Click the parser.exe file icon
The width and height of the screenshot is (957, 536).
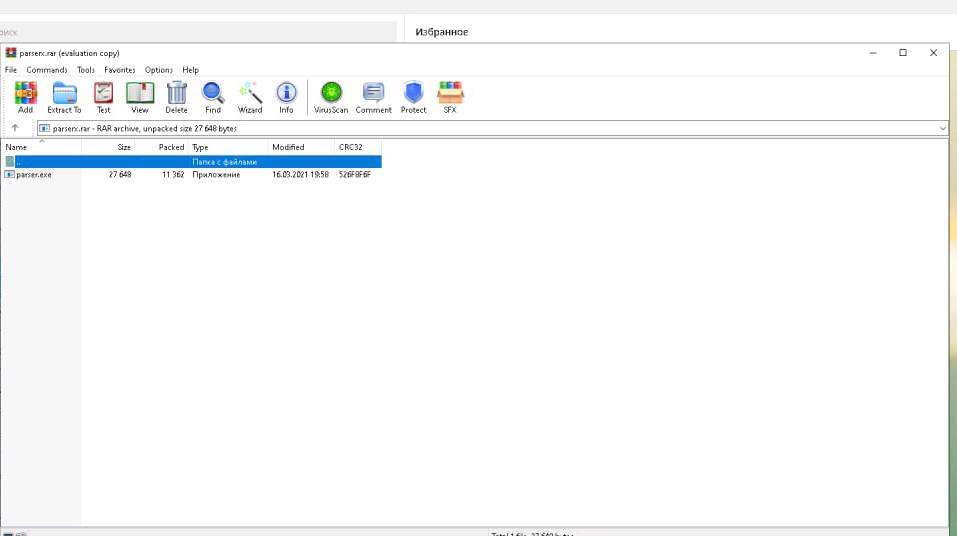click(x=9, y=175)
